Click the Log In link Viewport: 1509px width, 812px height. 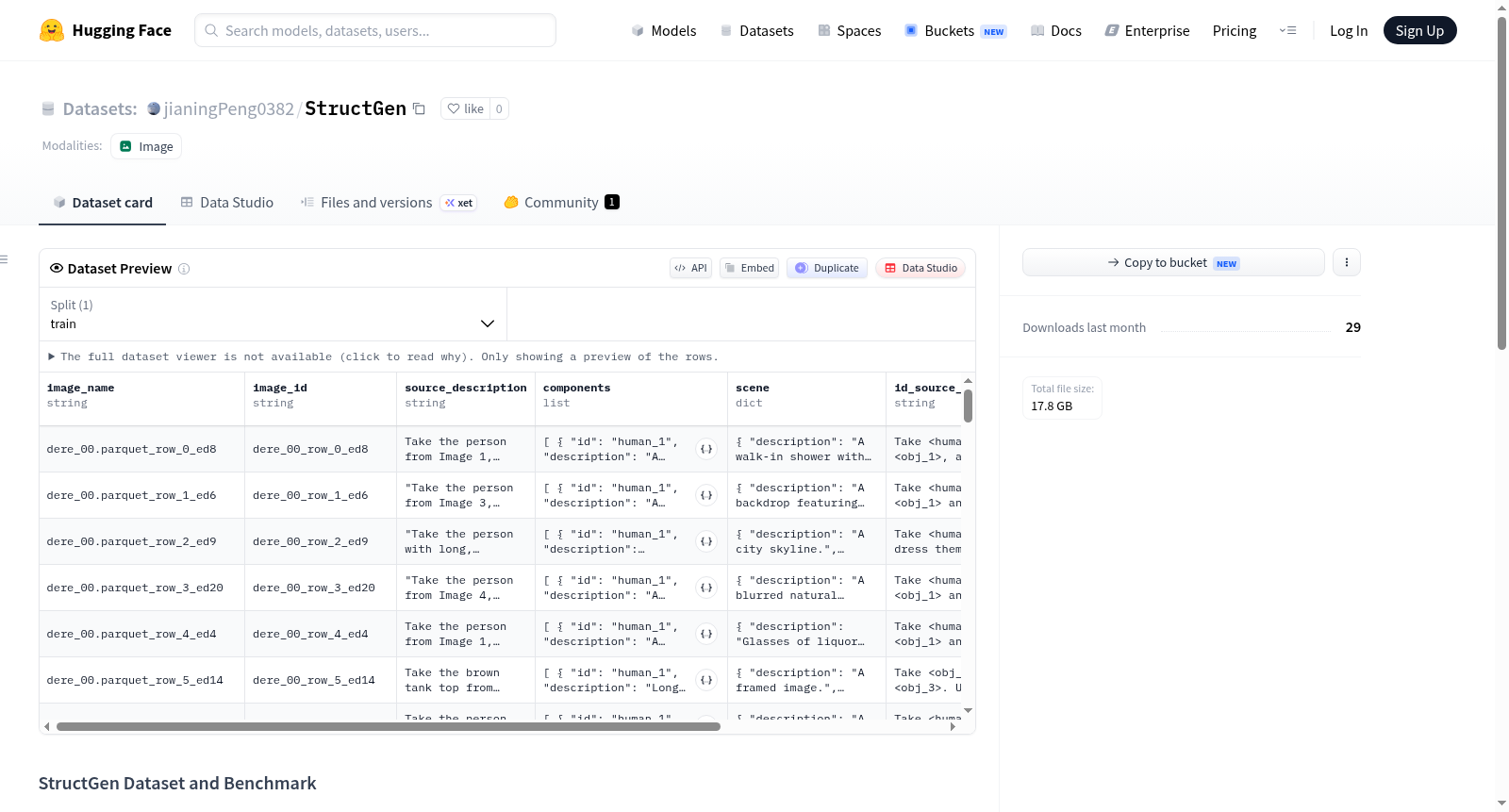coord(1349,30)
